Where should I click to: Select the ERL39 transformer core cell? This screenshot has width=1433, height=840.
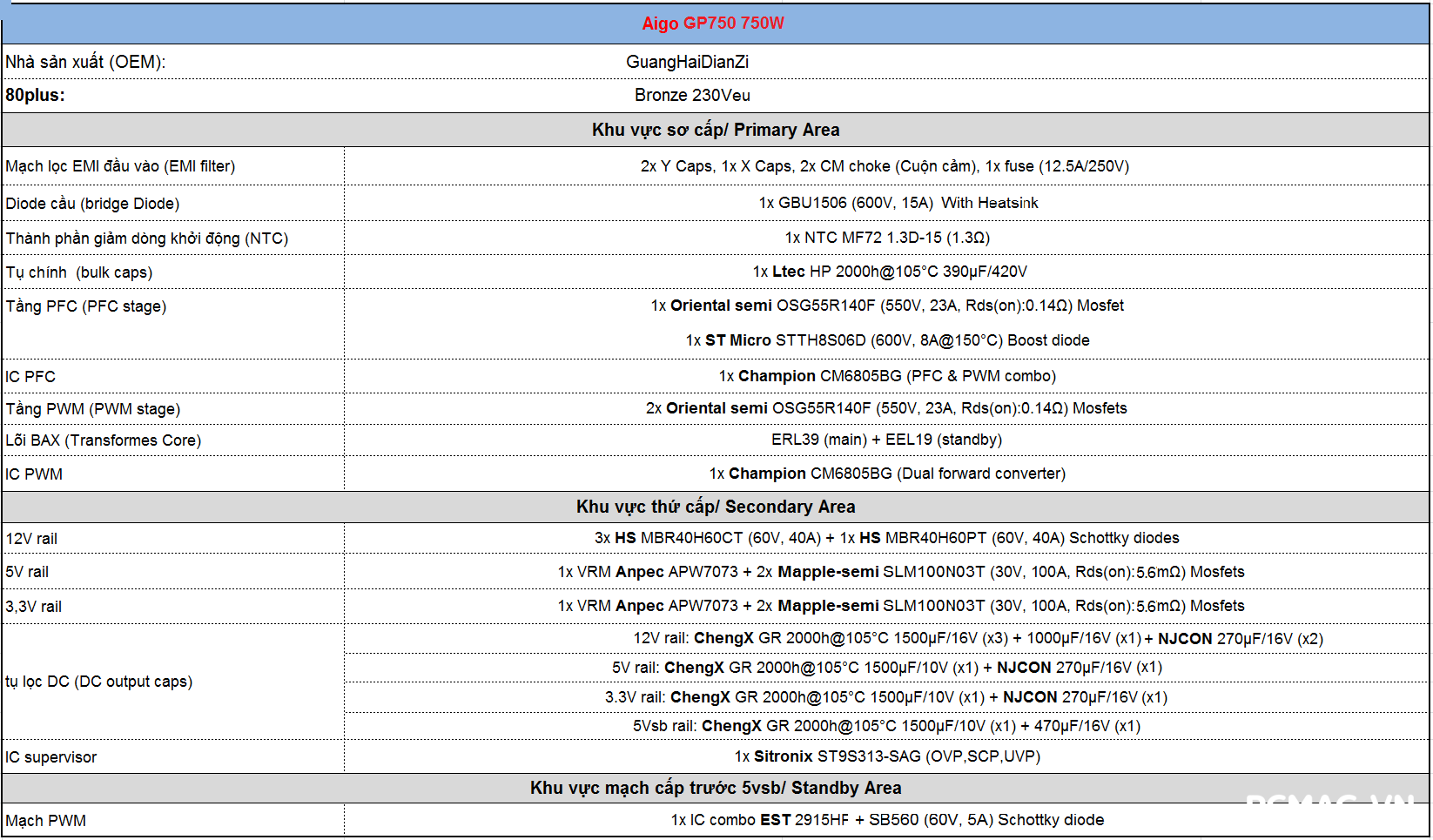click(885, 440)
